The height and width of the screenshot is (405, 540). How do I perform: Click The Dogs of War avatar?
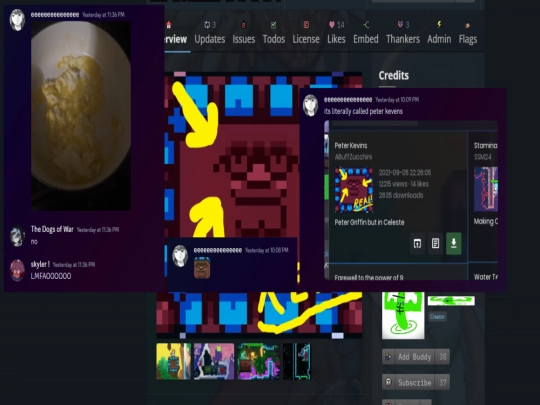[x=17, y=236]
